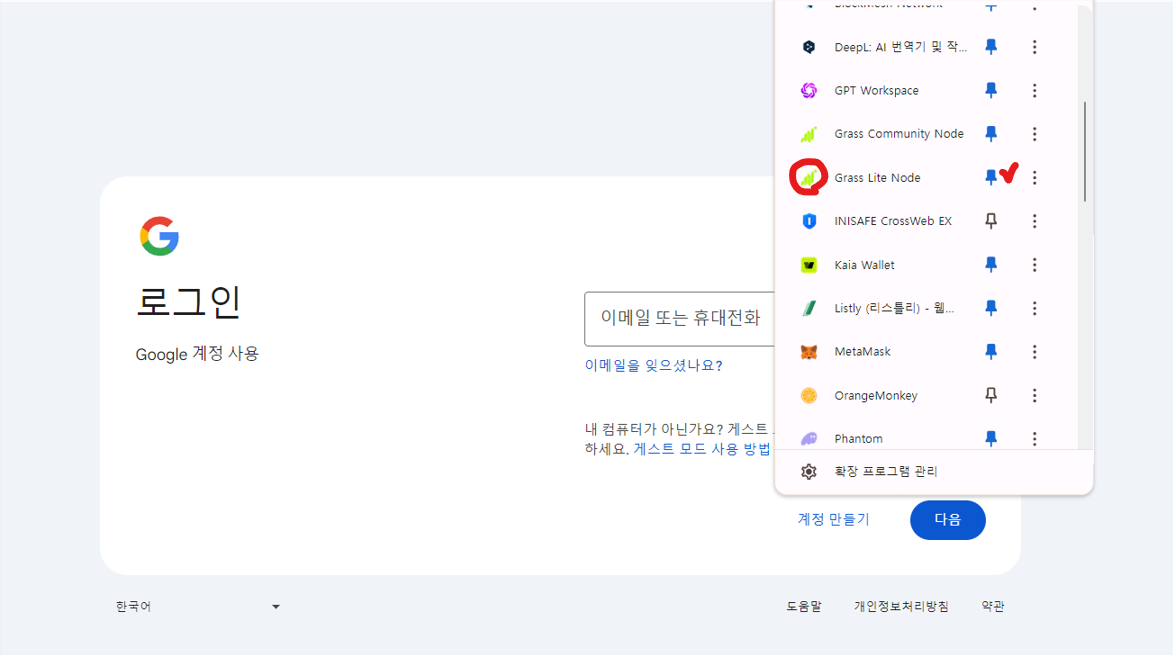Viewport: 1173px width, 655px height.
Task: Open more options for INISAFE CrossWeb EX
Action: click(1035, 221)
